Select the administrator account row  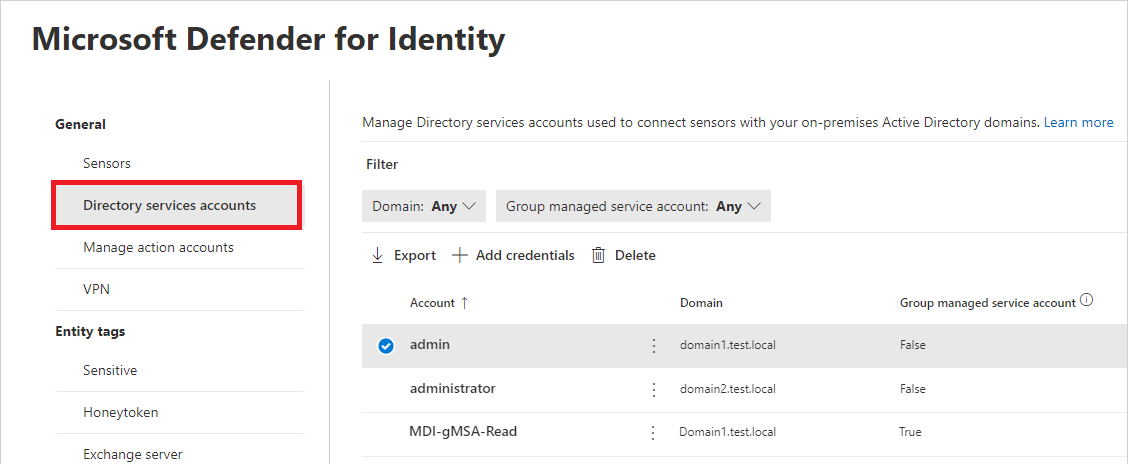tap(745, 390)
